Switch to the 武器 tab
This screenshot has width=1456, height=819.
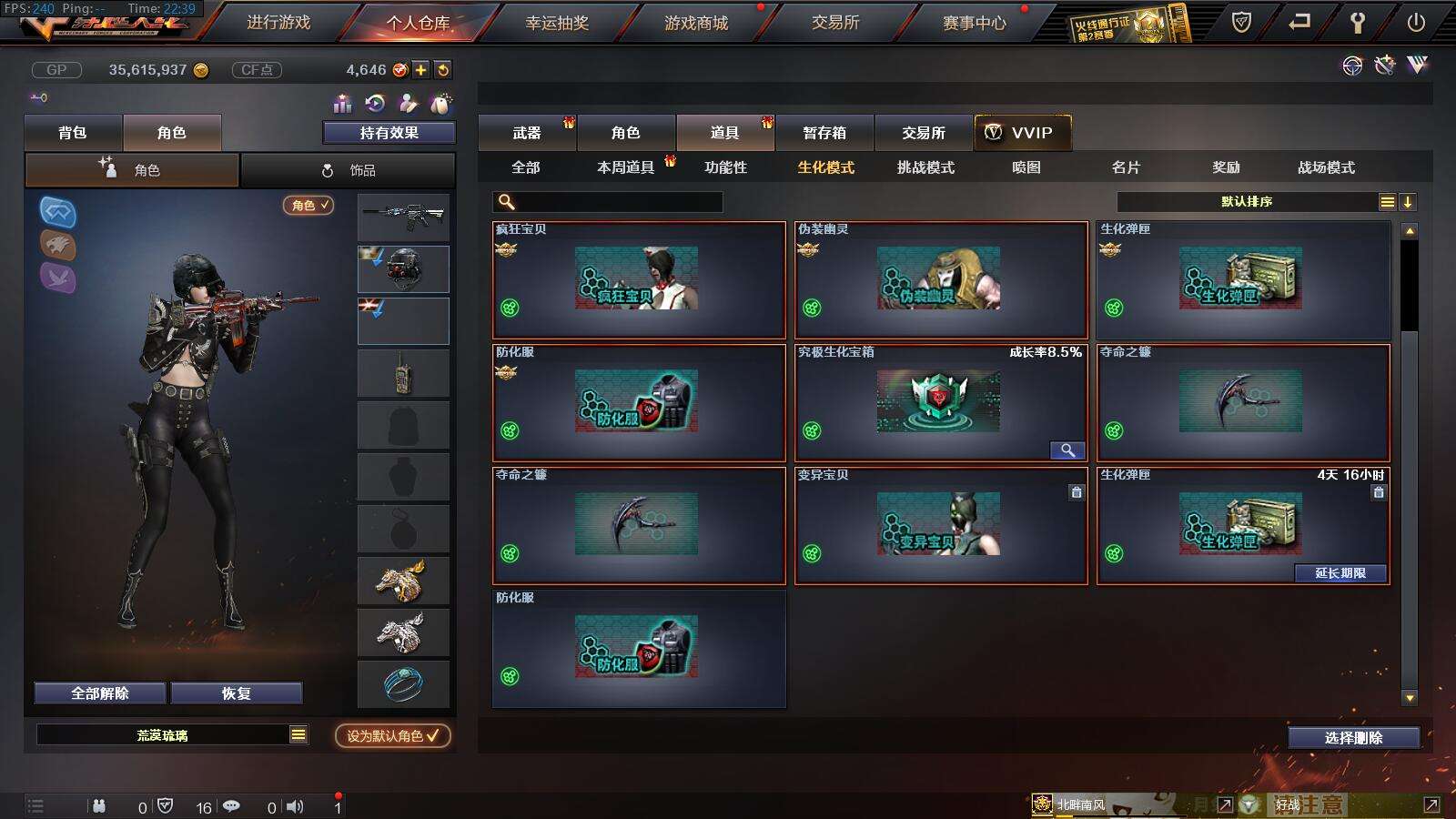[527, 133]
